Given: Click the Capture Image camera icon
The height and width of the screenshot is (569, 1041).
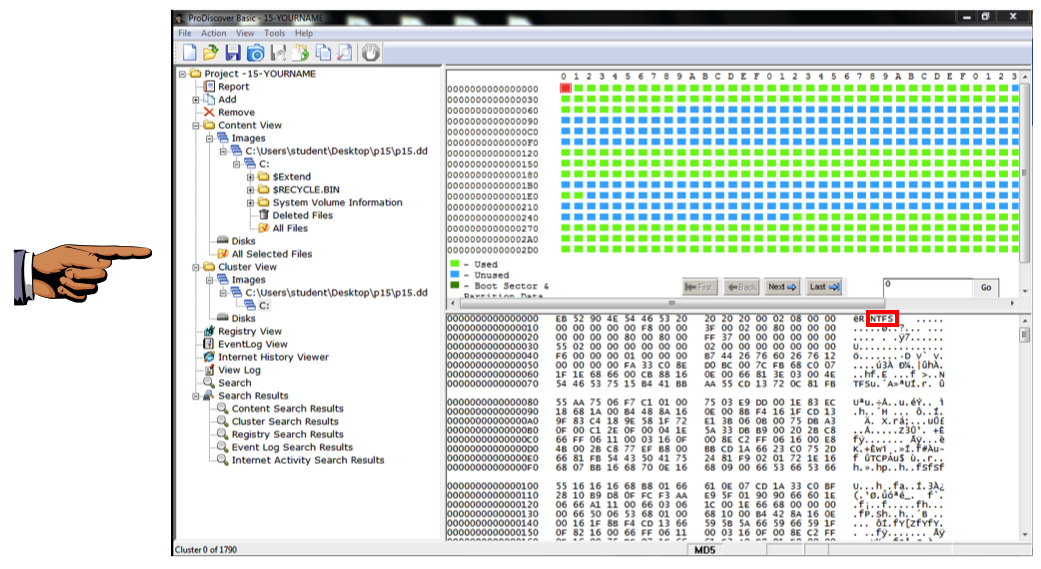Looking at the screenshot, I should point(255,53).
